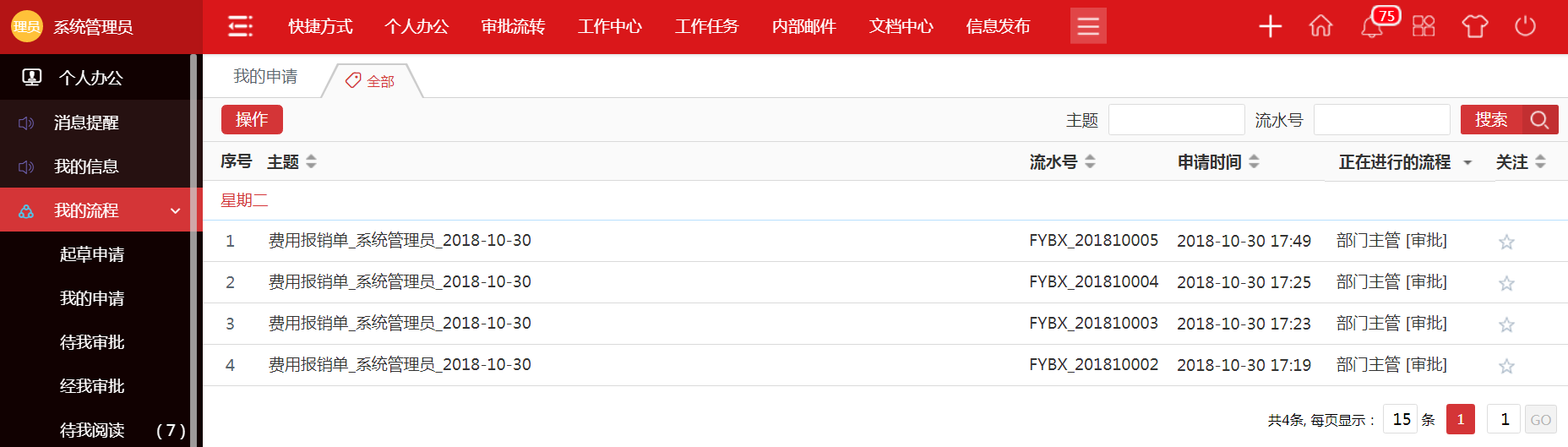The height and width of the screenshot is (447, 1568).
Task: Open 待我审批 in the sidebar
Action: coord(92,342)
